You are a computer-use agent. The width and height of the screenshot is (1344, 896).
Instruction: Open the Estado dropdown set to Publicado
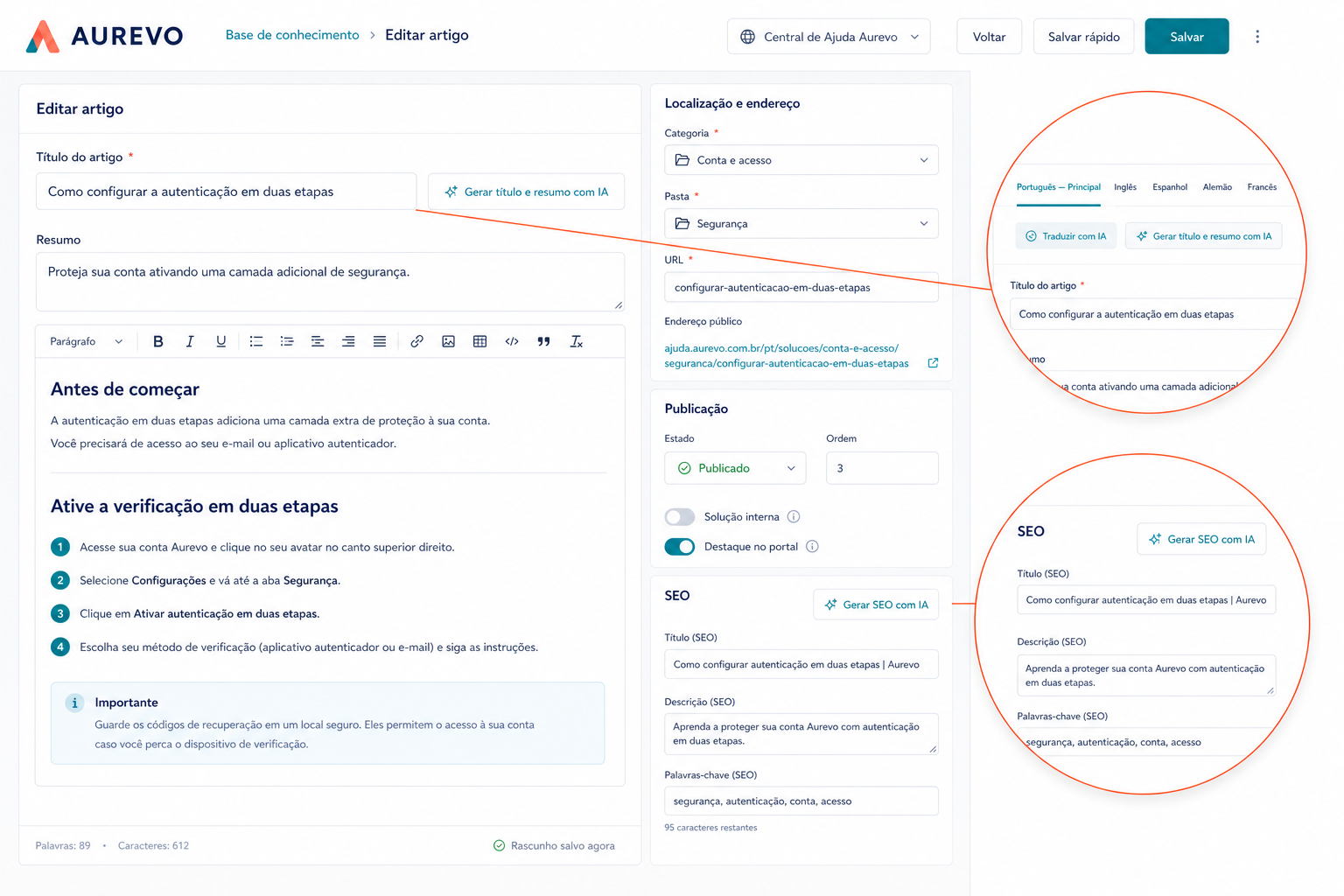pyautogui.click(x=735, y=468)
